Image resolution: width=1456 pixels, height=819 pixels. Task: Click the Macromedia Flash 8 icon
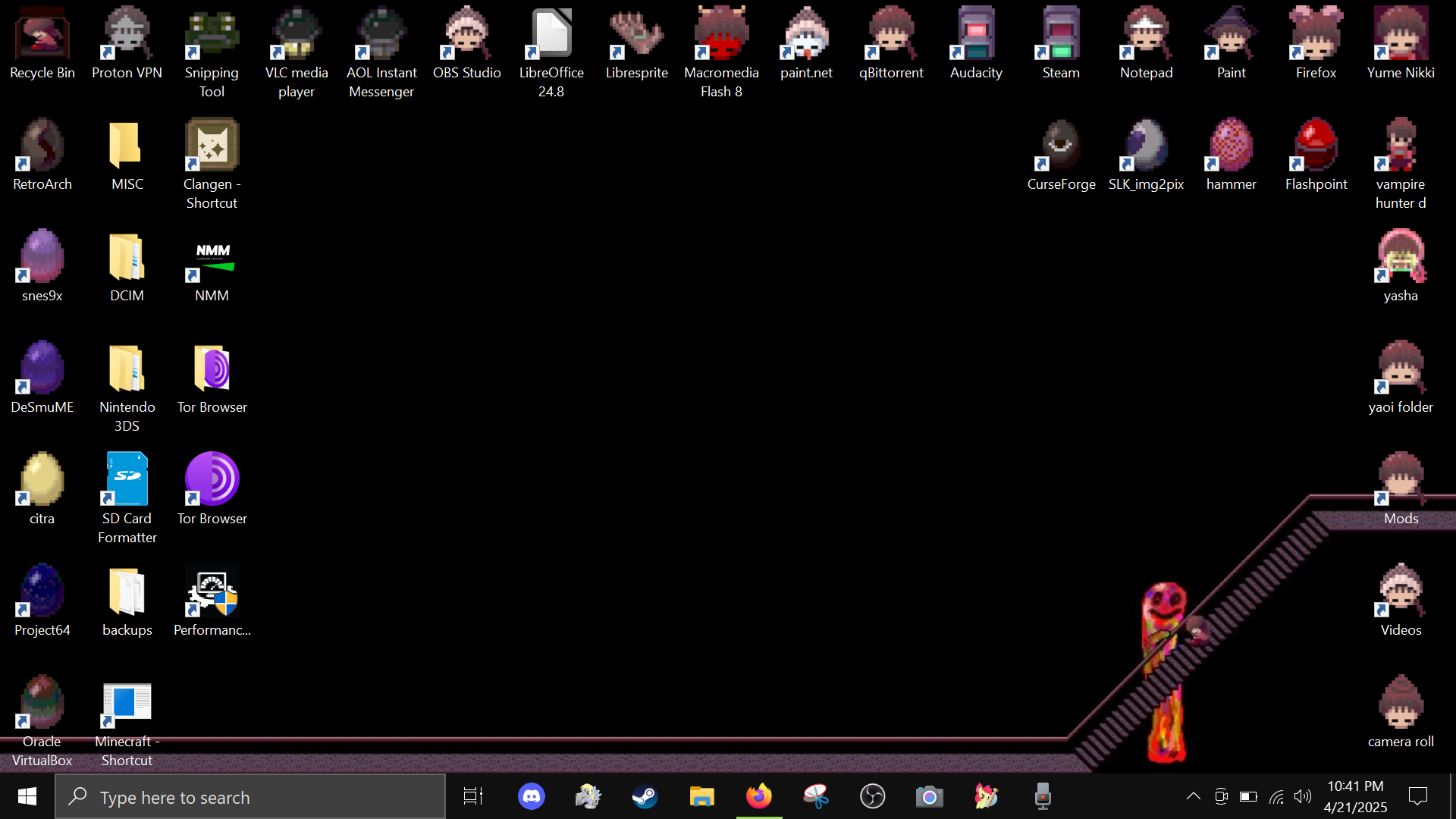coord(721,36)
